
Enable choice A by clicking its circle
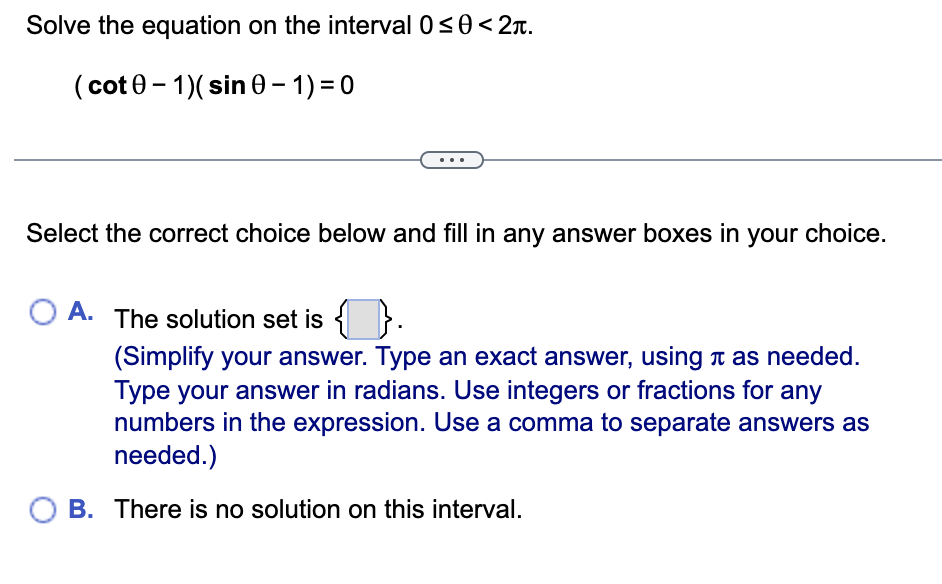click(42, 312)
